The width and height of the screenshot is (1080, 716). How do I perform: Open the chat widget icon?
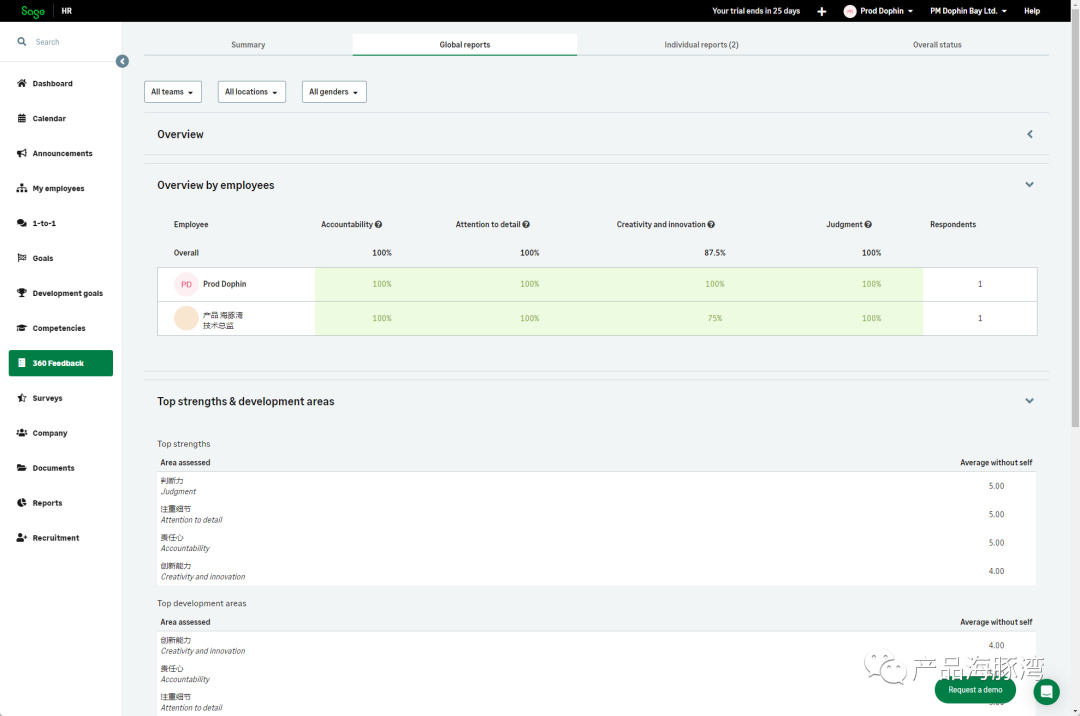(x=1046, y=691)
